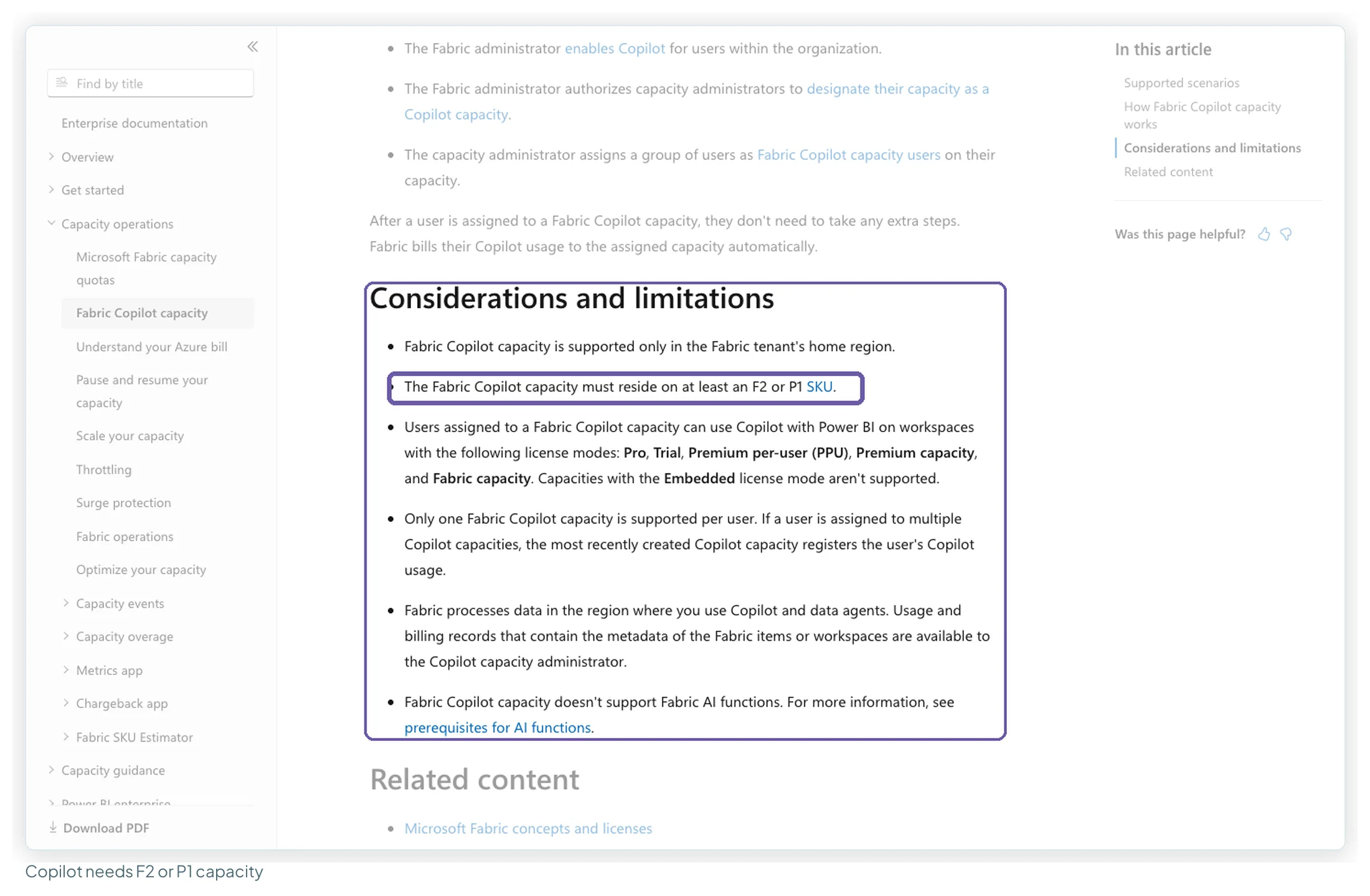Collapse the Capacity operations node
This screenshot has height=896, width=1370.
click(52, 223)
